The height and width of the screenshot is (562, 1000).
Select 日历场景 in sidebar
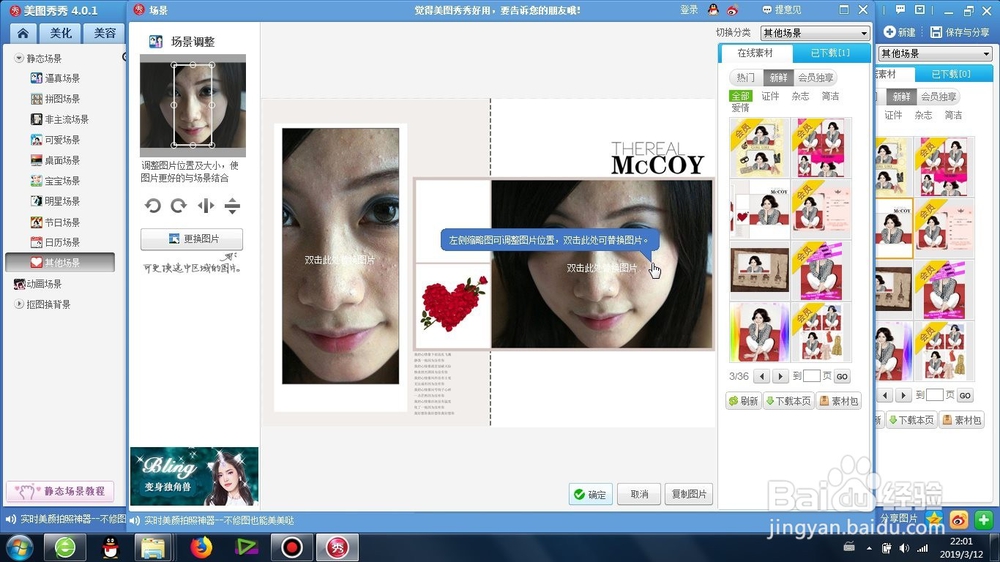coord(55,242)
